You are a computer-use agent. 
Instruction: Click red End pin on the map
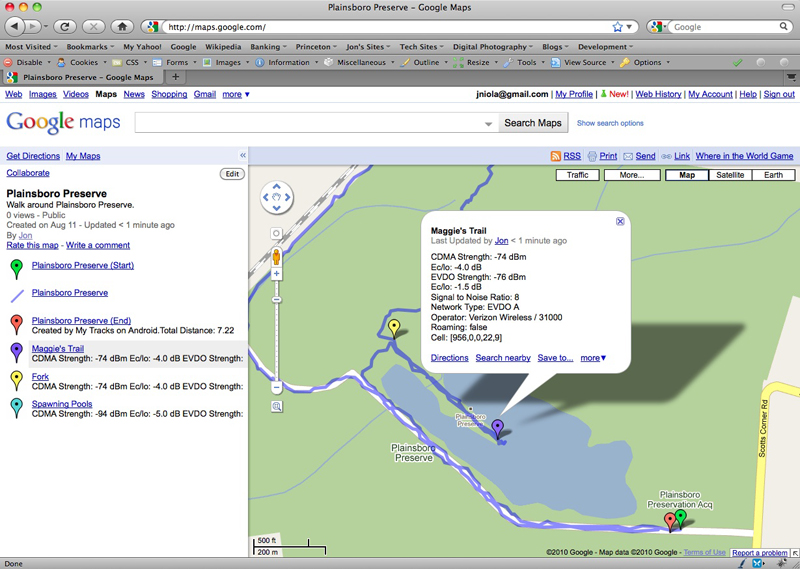pos(670,522)
